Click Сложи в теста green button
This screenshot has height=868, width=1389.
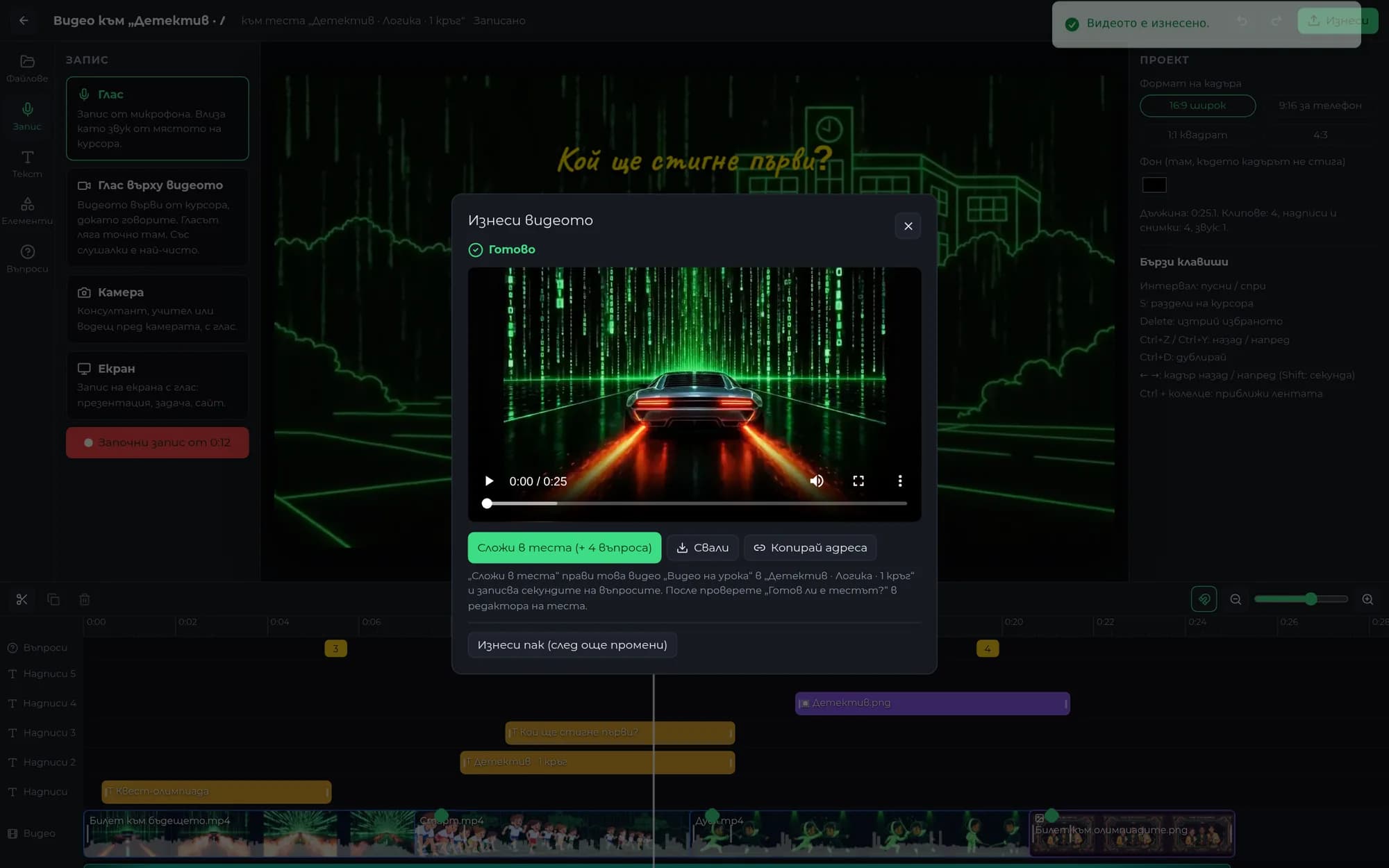click(564, 547)
